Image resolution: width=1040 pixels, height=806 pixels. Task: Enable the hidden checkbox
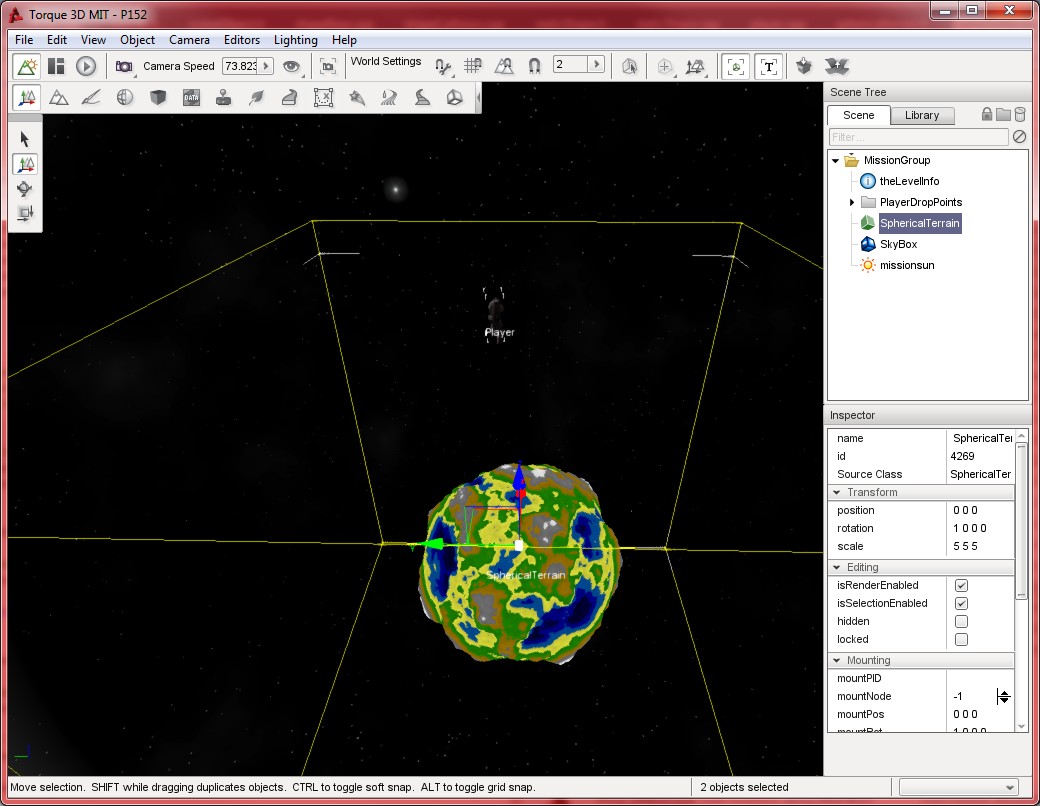point(961,622)
